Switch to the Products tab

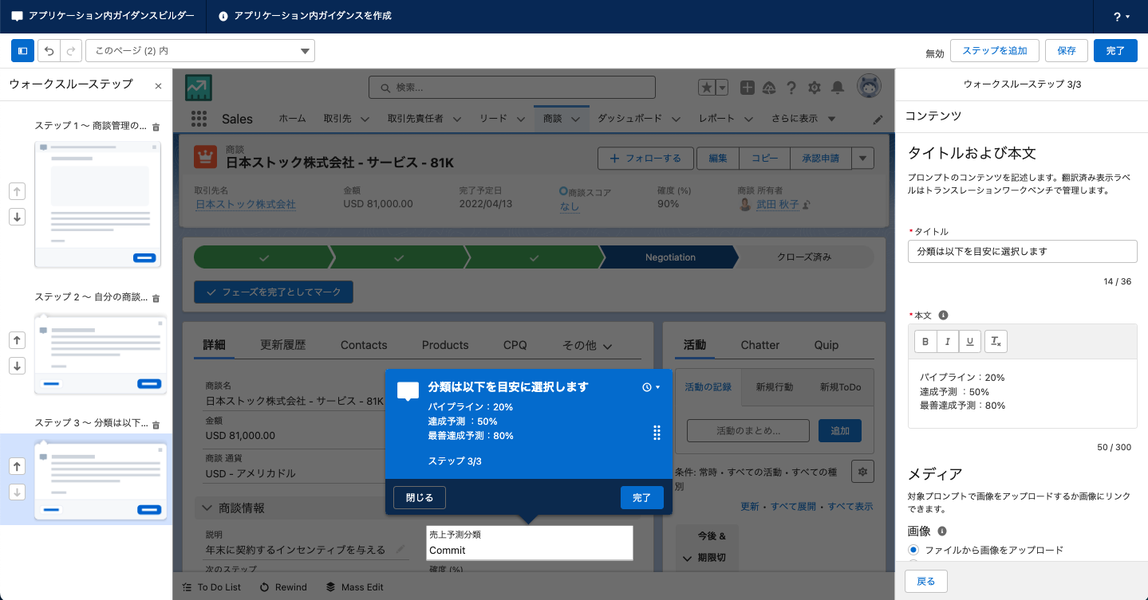[445, 345]
